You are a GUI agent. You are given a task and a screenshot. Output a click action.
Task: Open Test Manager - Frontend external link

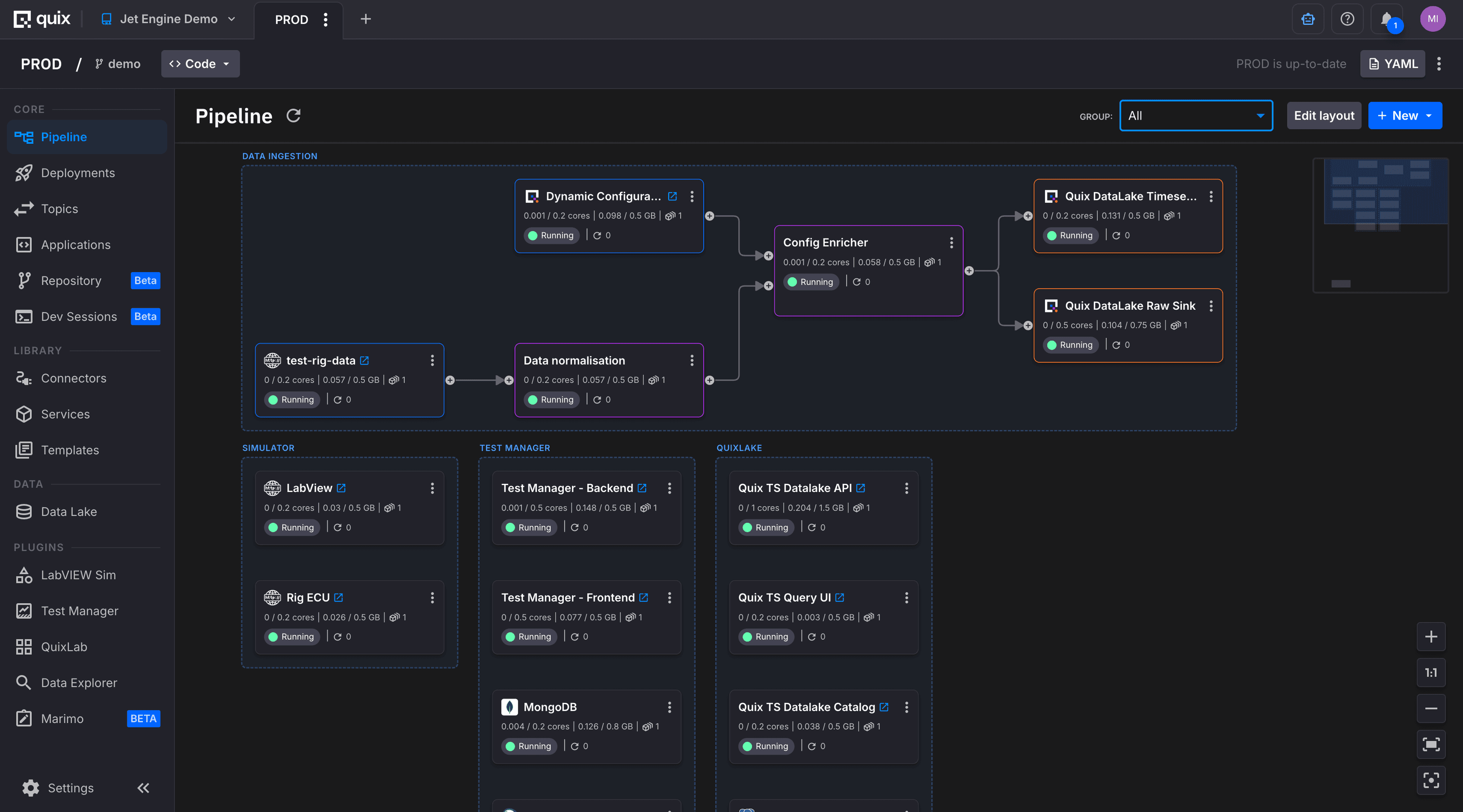coord(643,598)
